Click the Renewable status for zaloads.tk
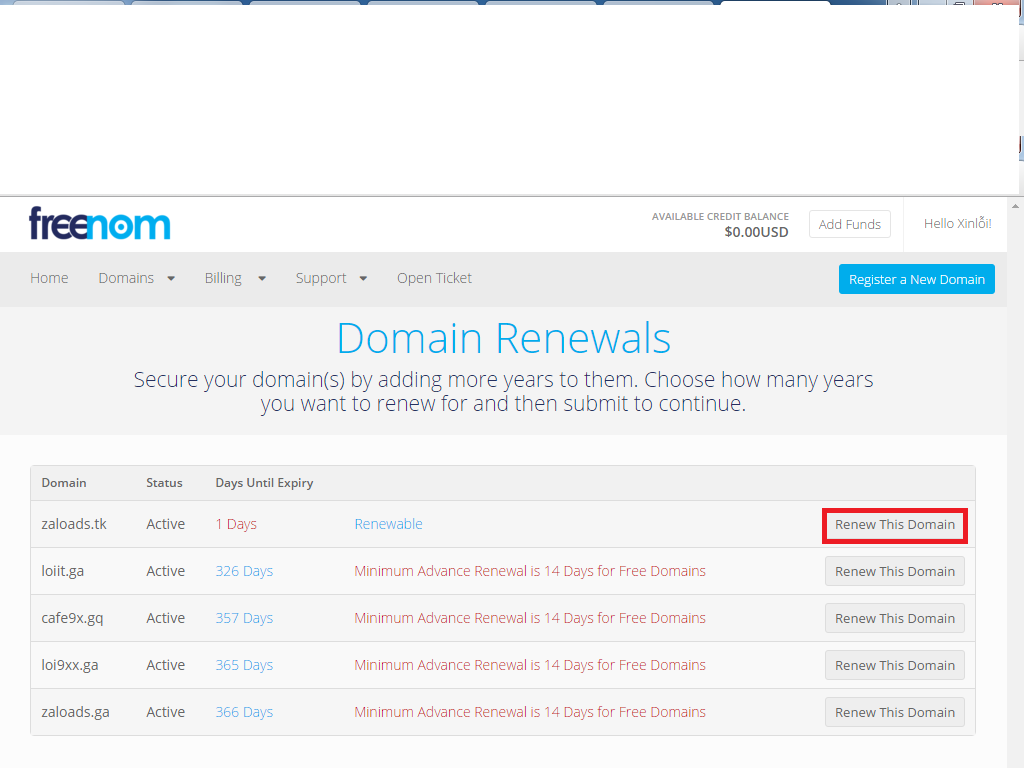1024x768 pixels. click(388, 524)
